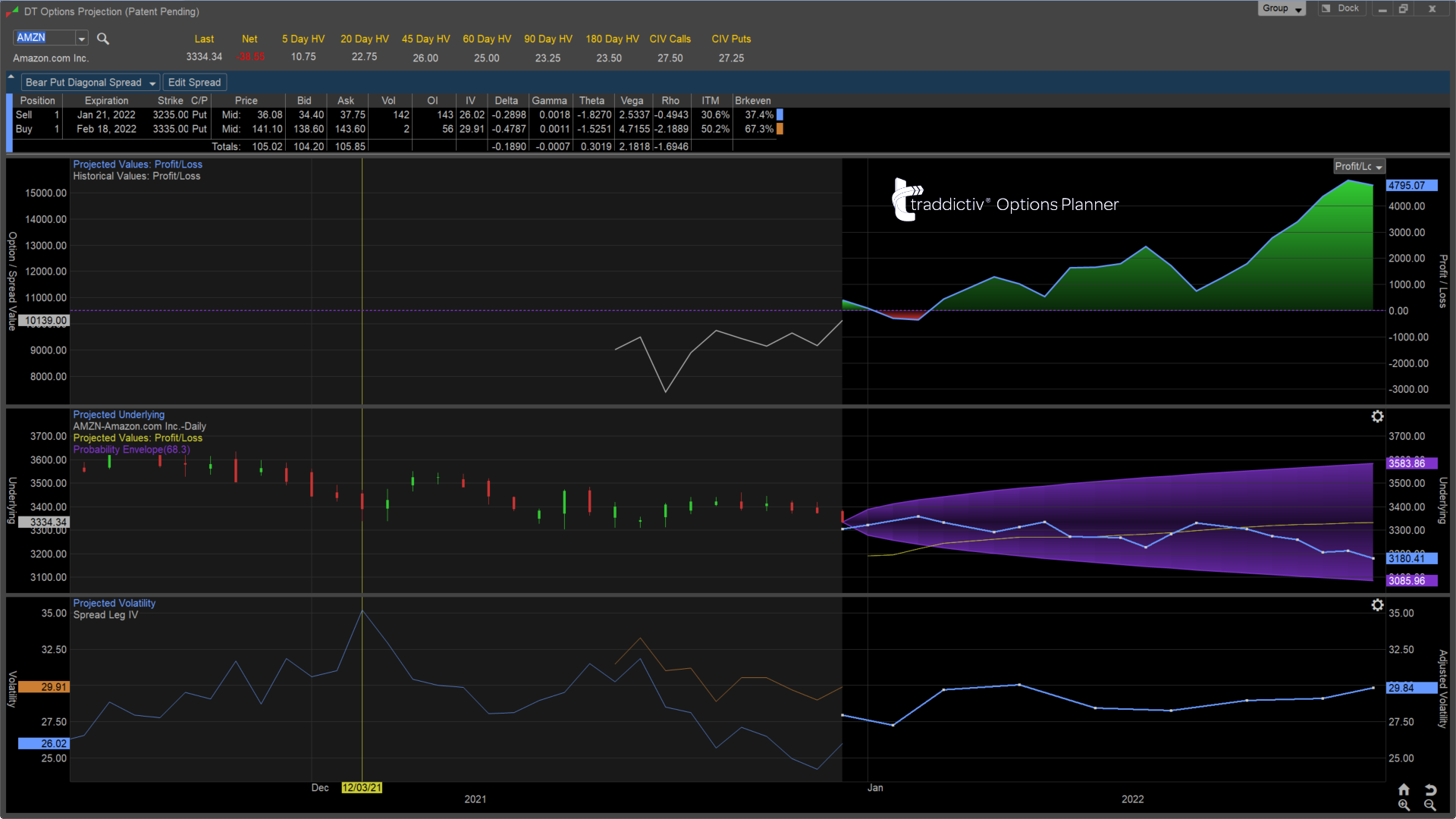Open the Bear Put Diagonal Spread dropdown
Screen dimensions: 1456x819
click(x=90, y=83)
